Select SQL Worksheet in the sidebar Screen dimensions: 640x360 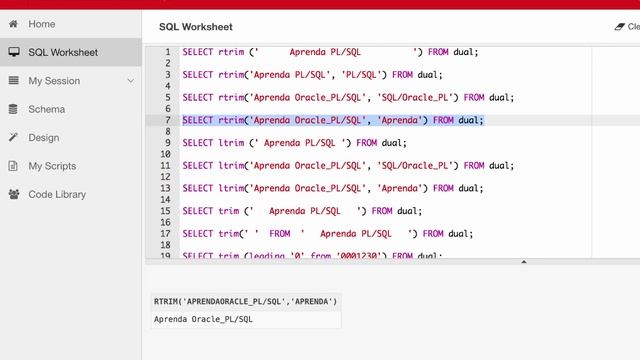(x=71, y=52)
